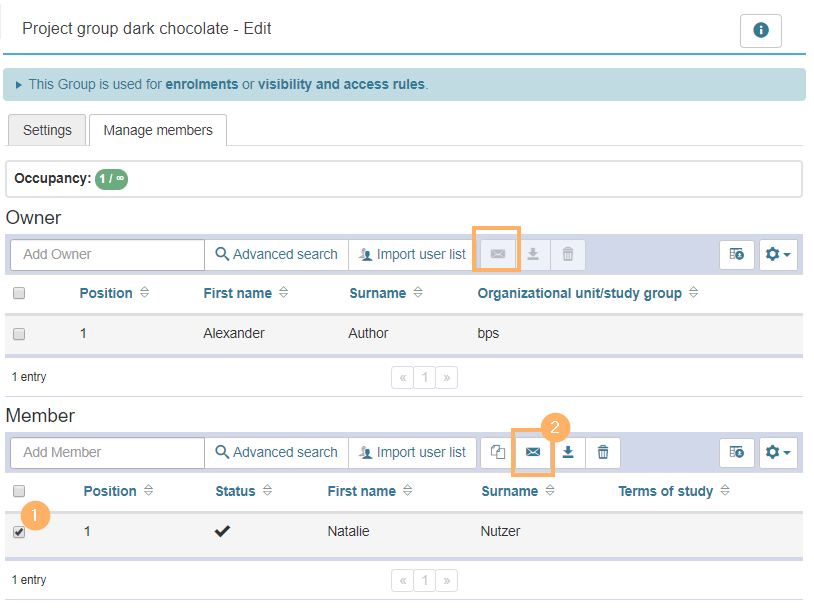
Task: Open the Manage members tab
Action: pos(158,130)
